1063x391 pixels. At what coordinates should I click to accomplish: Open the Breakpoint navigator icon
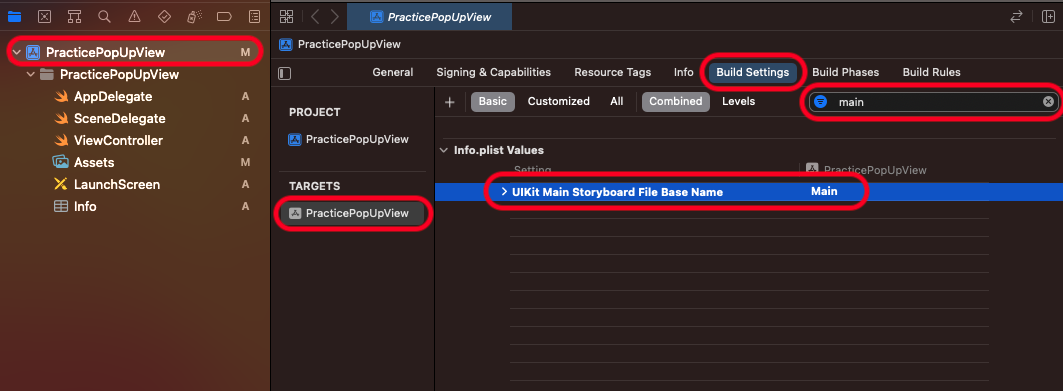tap(224, 16)
